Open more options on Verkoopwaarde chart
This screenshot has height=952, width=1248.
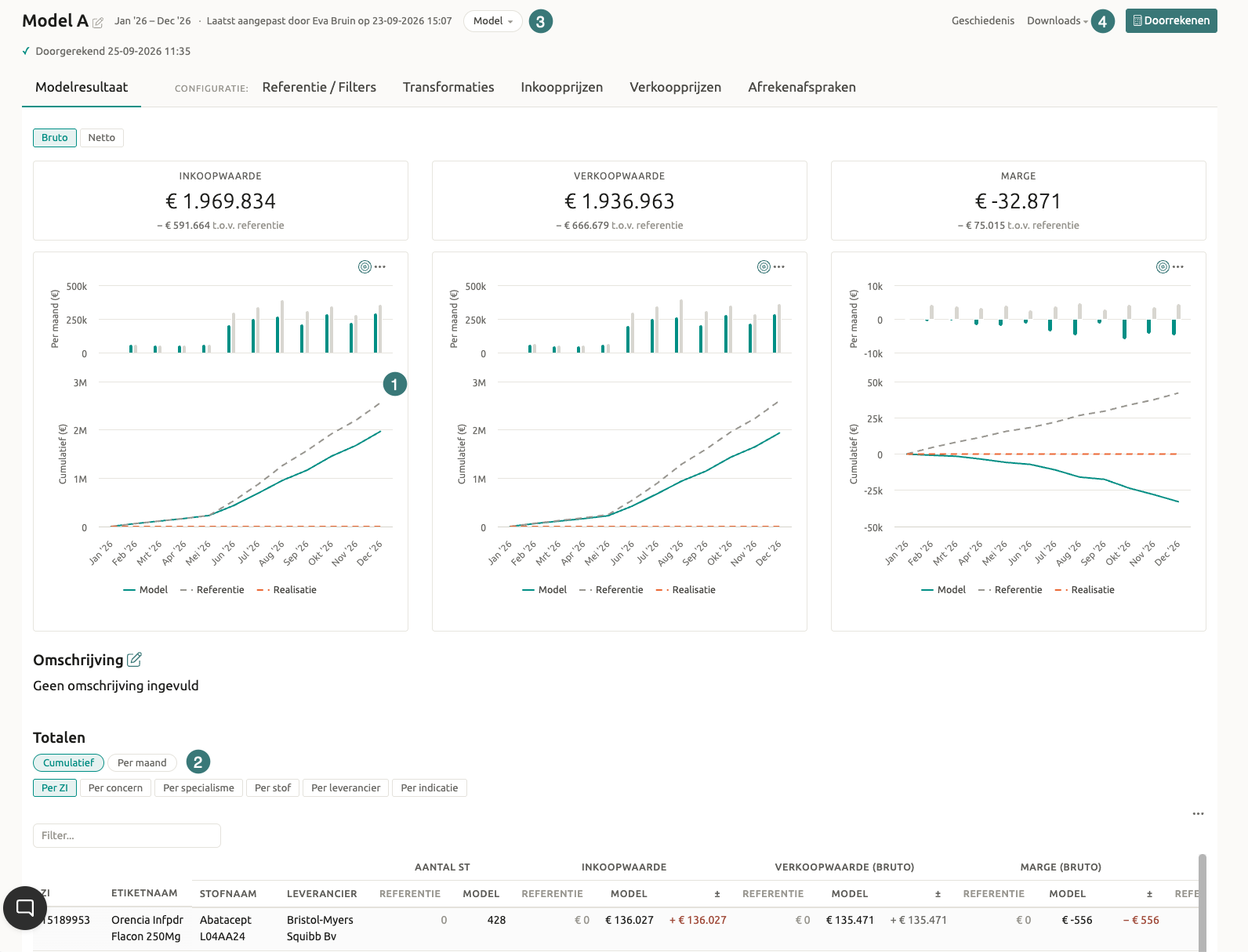(779, 266)
